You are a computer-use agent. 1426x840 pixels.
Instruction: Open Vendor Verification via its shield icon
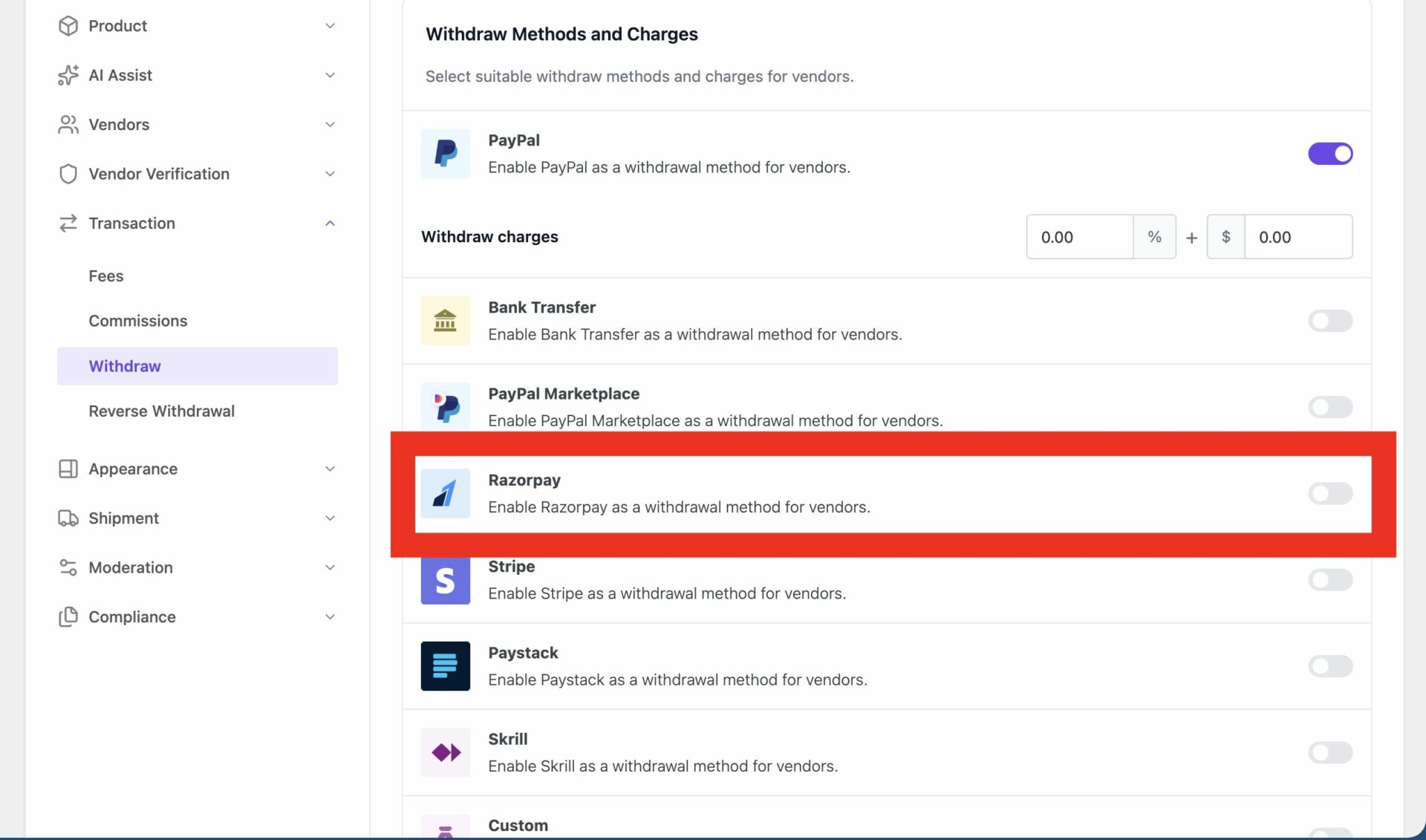pyautogui.click(x=68, y=173)
